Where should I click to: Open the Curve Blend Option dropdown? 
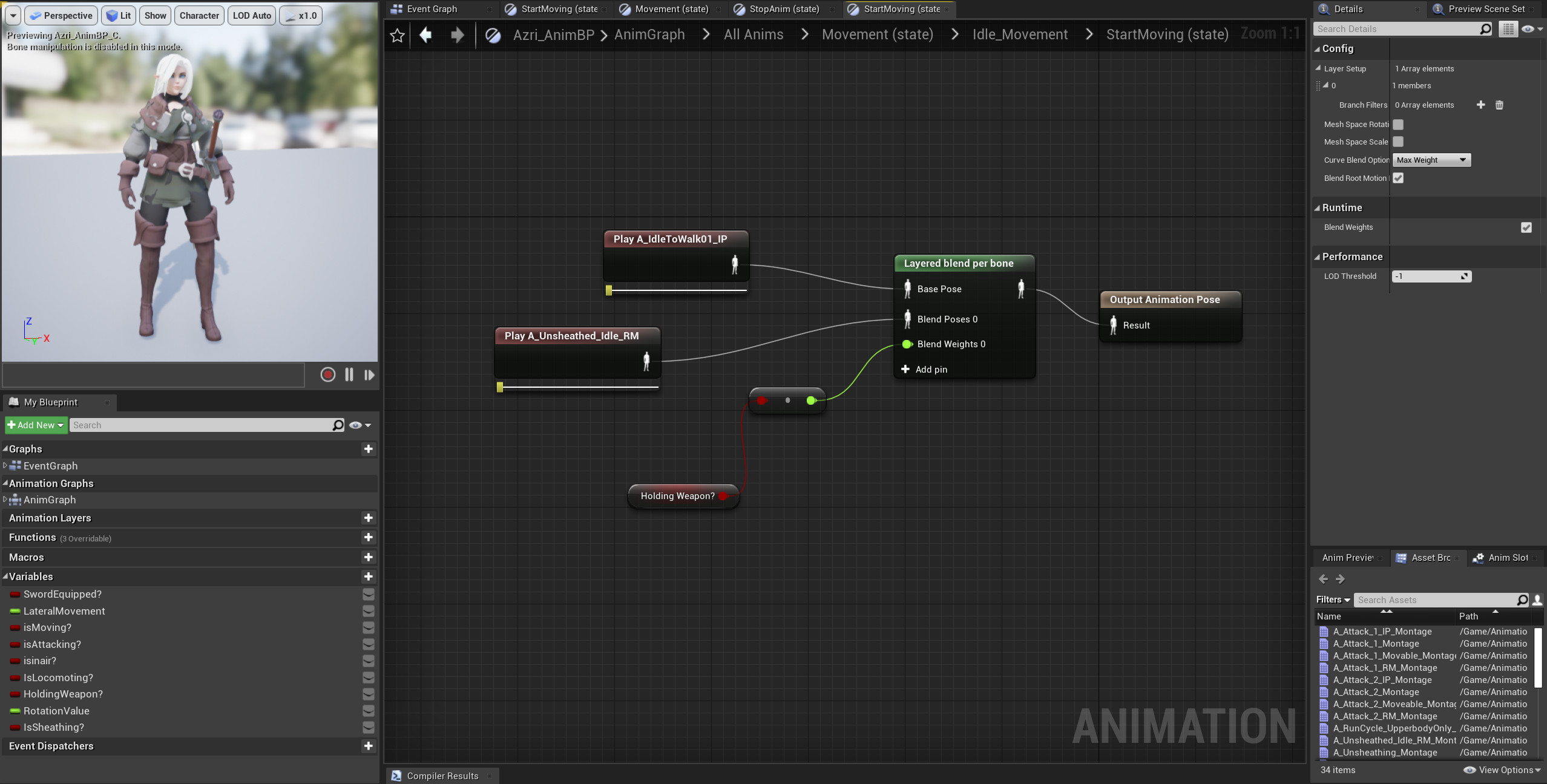point(1431,160)
